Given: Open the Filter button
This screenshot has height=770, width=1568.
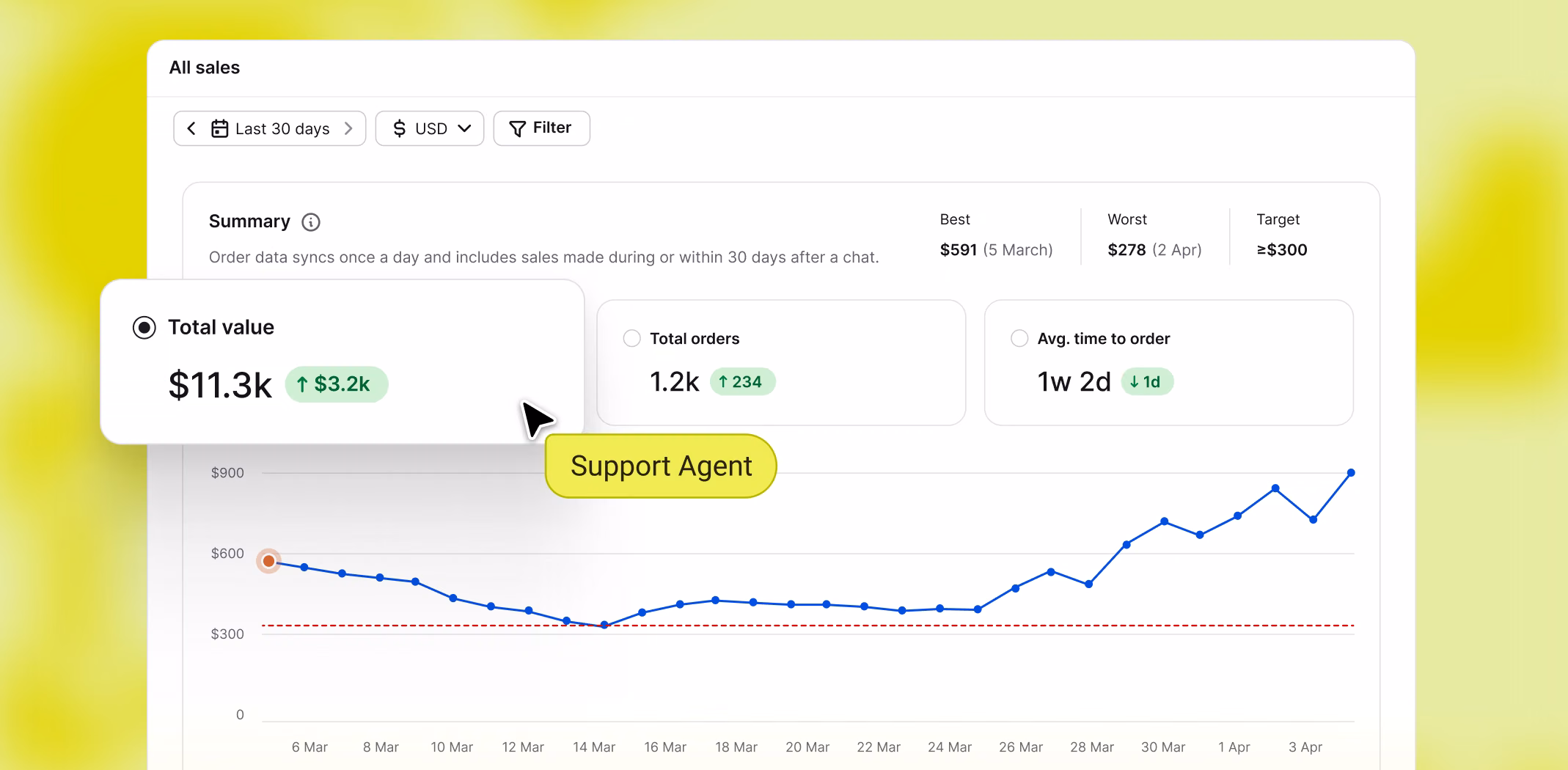Looking at the screenshot, I should coord(541,128).
